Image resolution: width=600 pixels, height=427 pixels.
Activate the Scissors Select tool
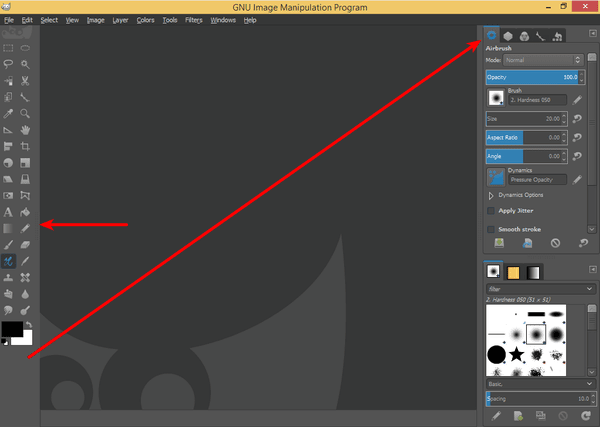pyautogui.click(x=25, y=80)
